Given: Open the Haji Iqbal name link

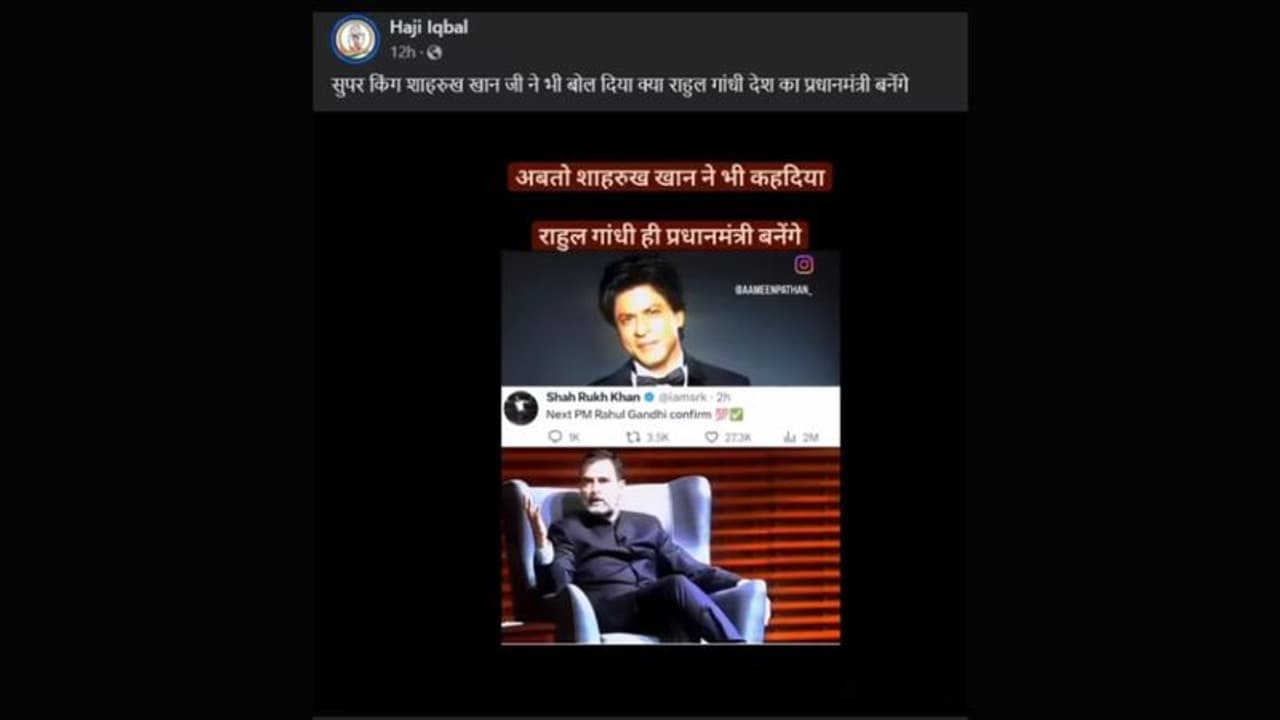Looking at the screenshot, I should click(428, 27).
